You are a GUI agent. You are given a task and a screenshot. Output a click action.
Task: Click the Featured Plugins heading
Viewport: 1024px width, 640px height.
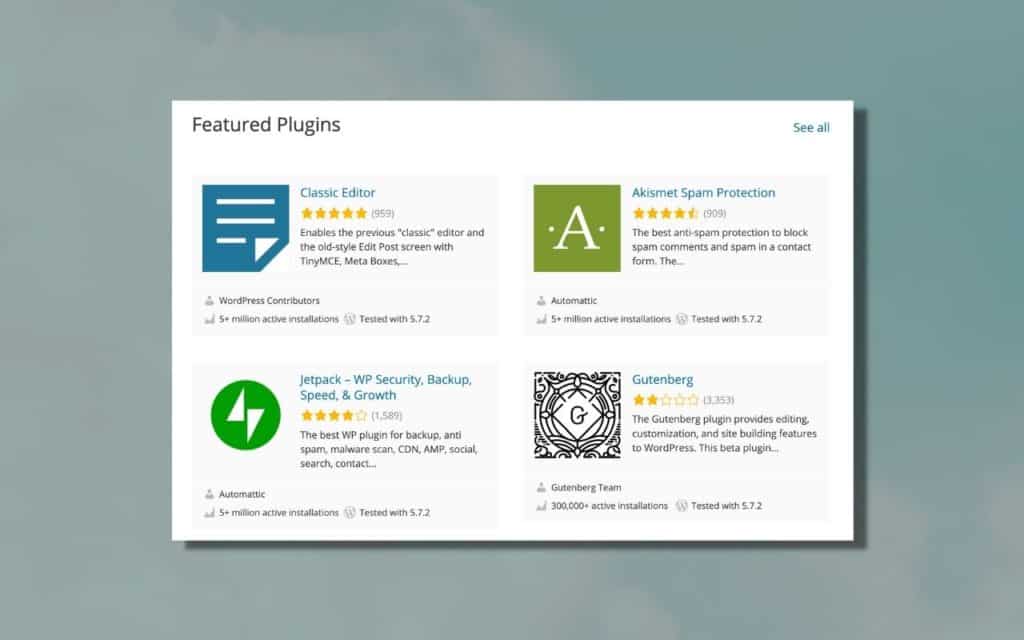pos(266,125)
